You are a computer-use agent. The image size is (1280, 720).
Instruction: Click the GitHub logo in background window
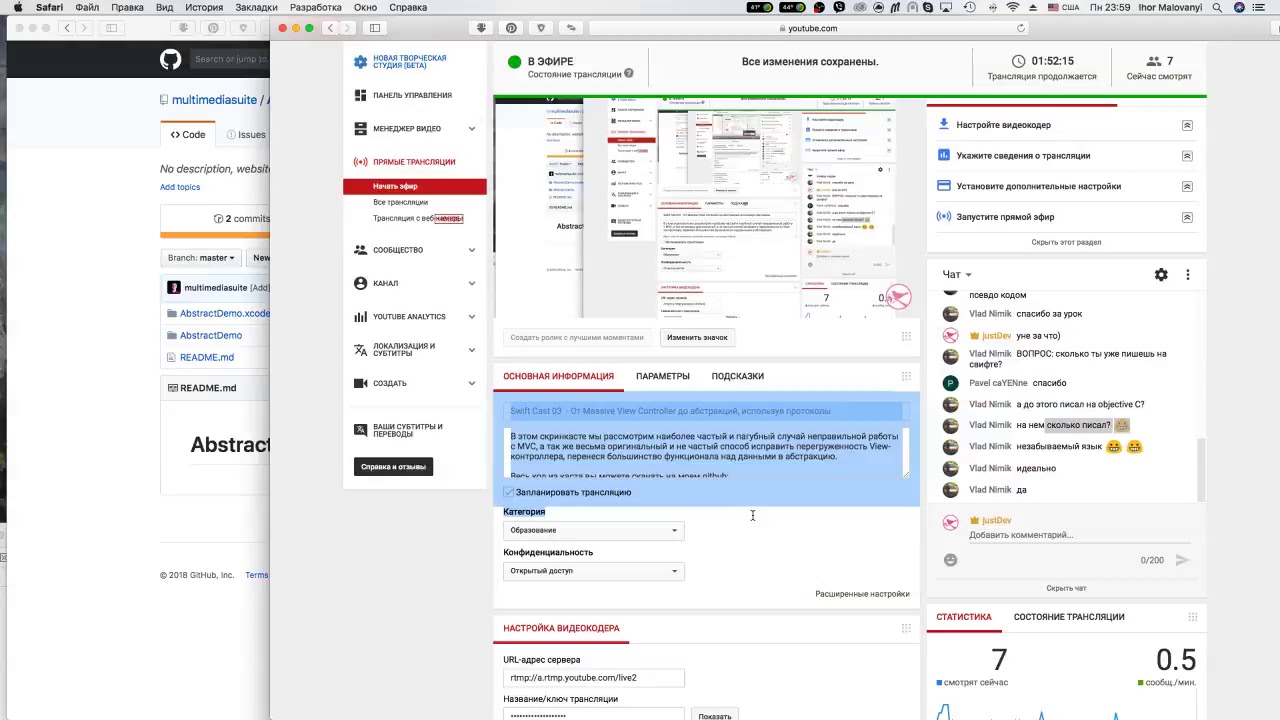(x=170, y=59)
